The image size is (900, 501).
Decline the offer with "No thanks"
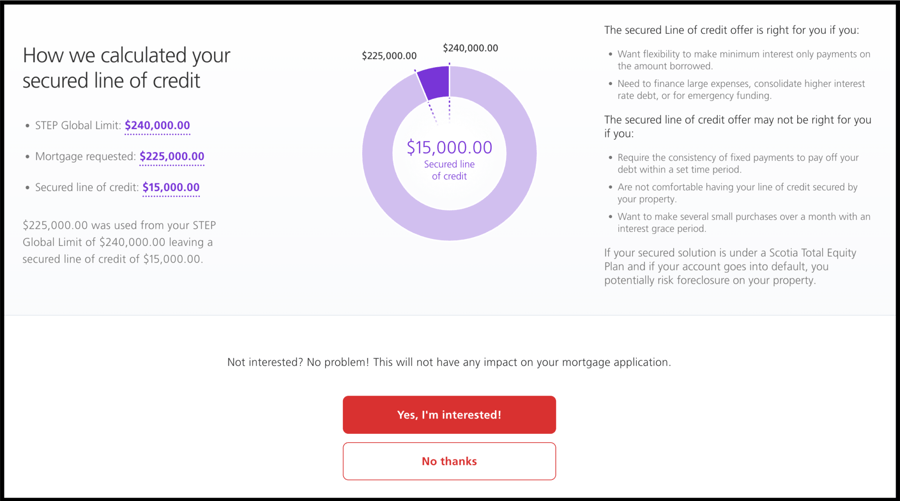pos(449,461)
